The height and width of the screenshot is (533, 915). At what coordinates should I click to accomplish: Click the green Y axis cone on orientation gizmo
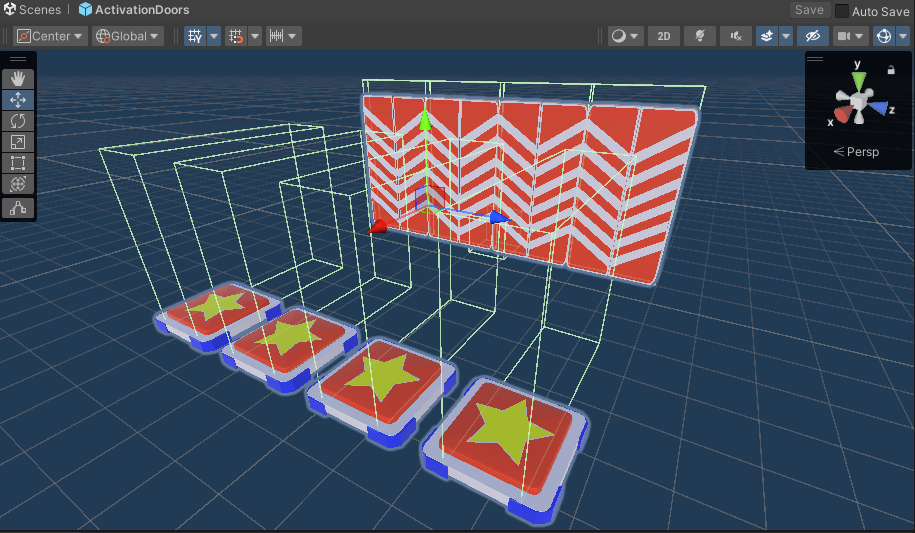pos(858,80)
